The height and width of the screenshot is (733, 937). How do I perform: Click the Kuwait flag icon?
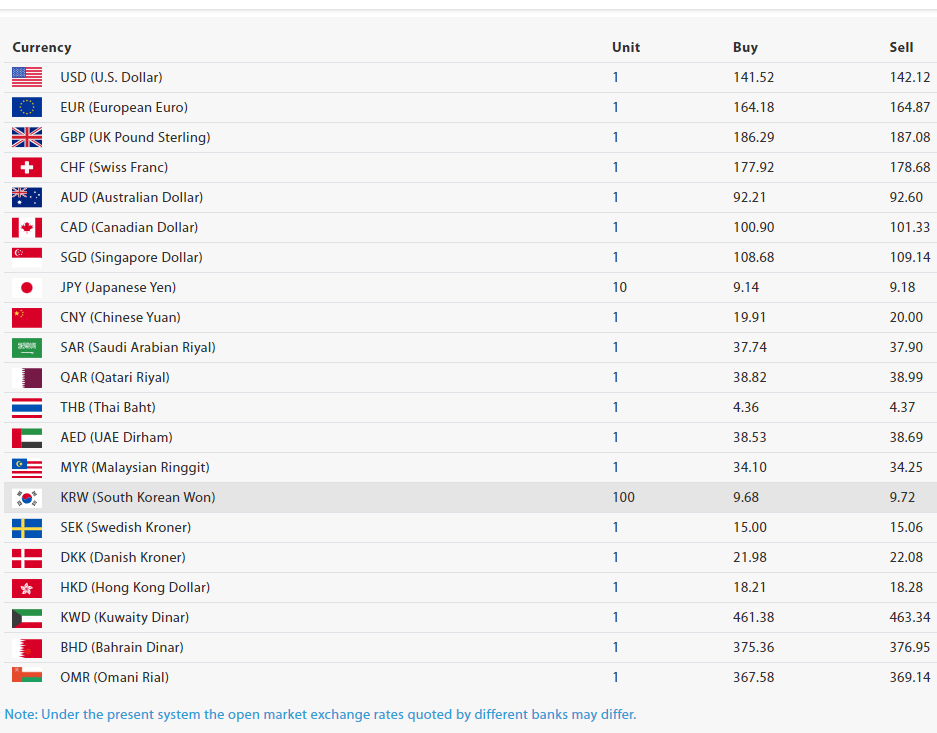pos(27,617)
